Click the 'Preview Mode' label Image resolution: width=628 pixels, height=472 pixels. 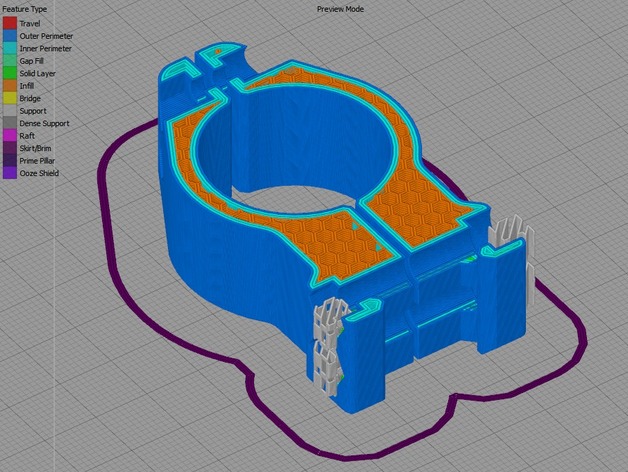click(340, 9)
